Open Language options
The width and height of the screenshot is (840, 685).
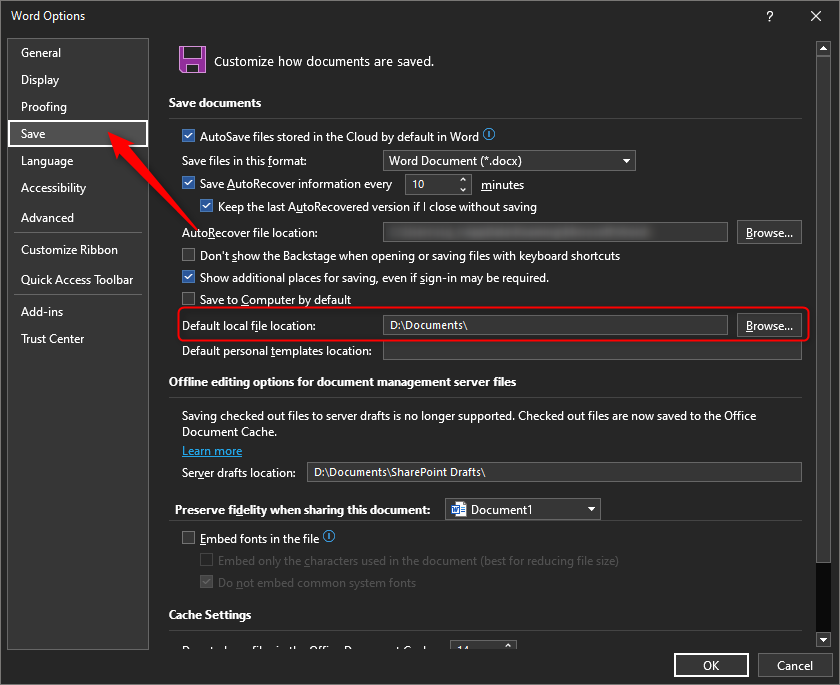tap(78, 161)
